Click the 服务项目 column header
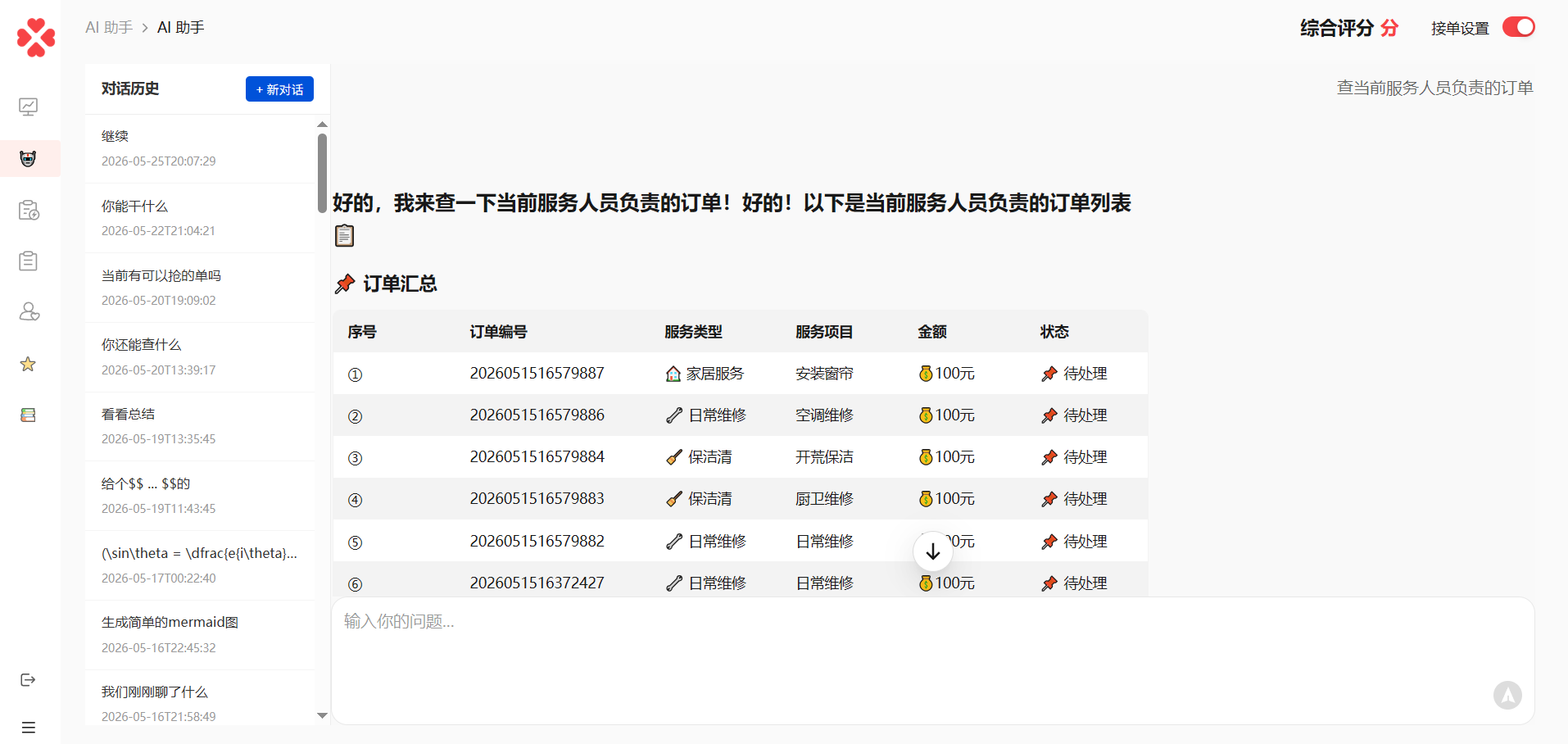 pyautogui.click(x=824, y=332)
